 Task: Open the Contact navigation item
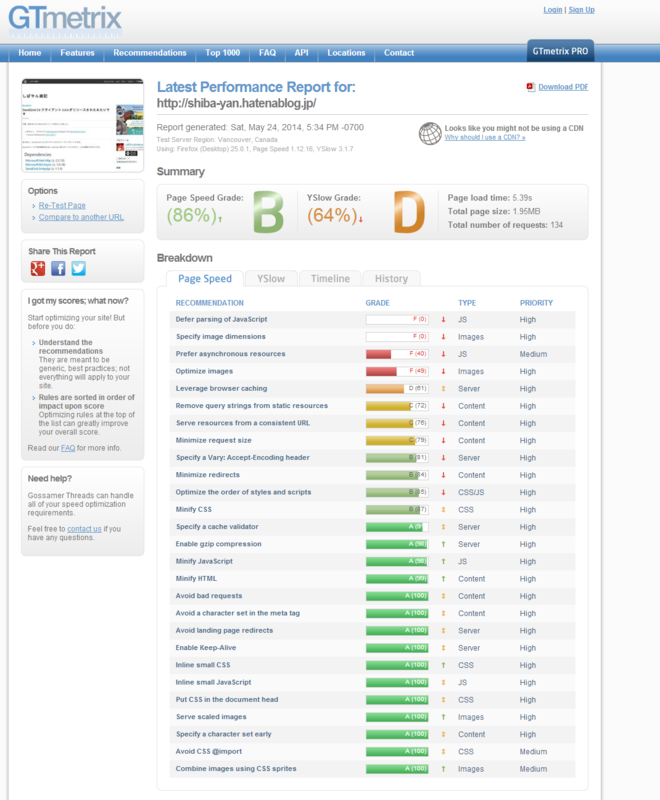(x=399, y=53)
